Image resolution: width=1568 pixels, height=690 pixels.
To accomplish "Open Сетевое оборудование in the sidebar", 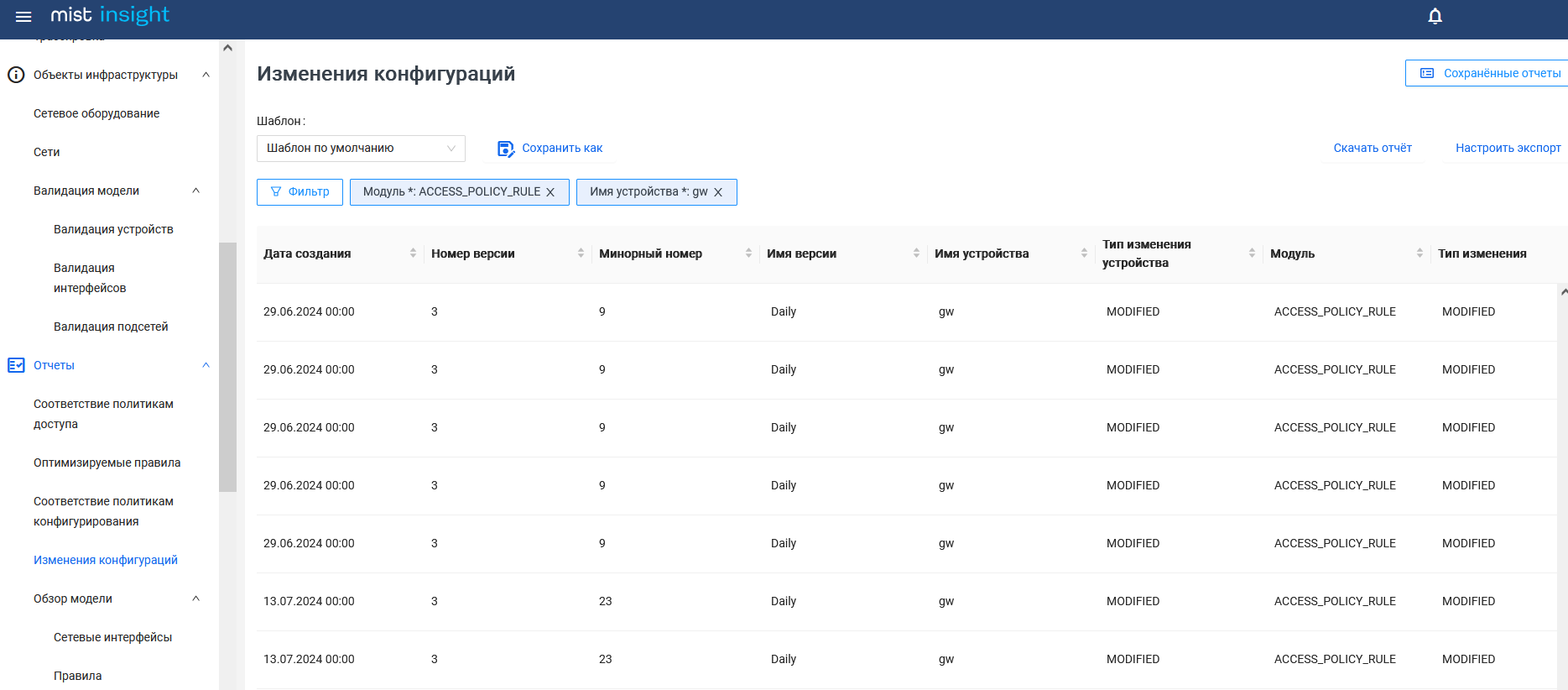I will point(96,113).
